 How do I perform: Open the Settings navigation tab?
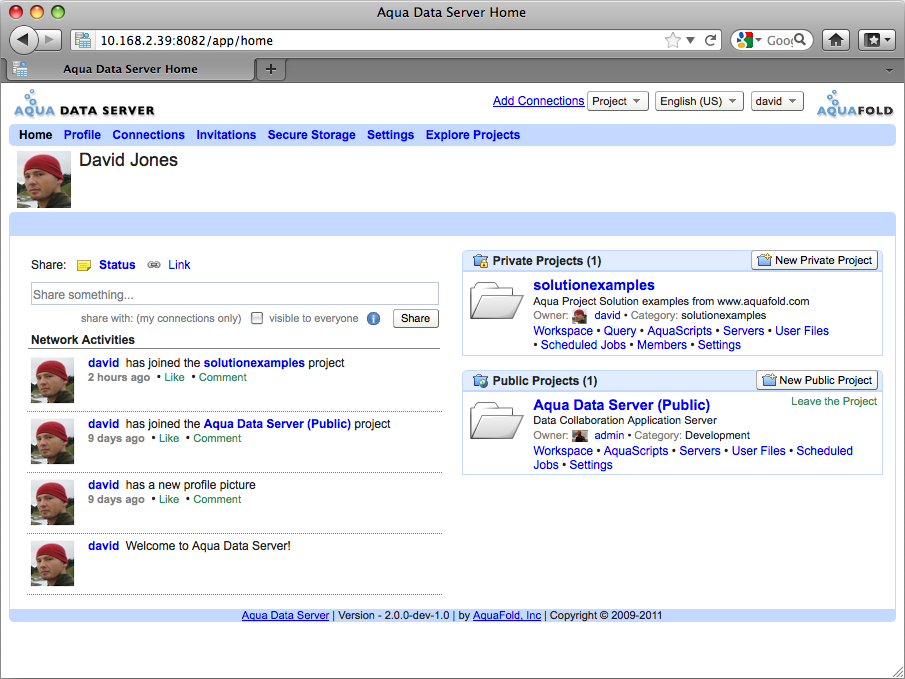pyautogui.click(x=390, y=135)
